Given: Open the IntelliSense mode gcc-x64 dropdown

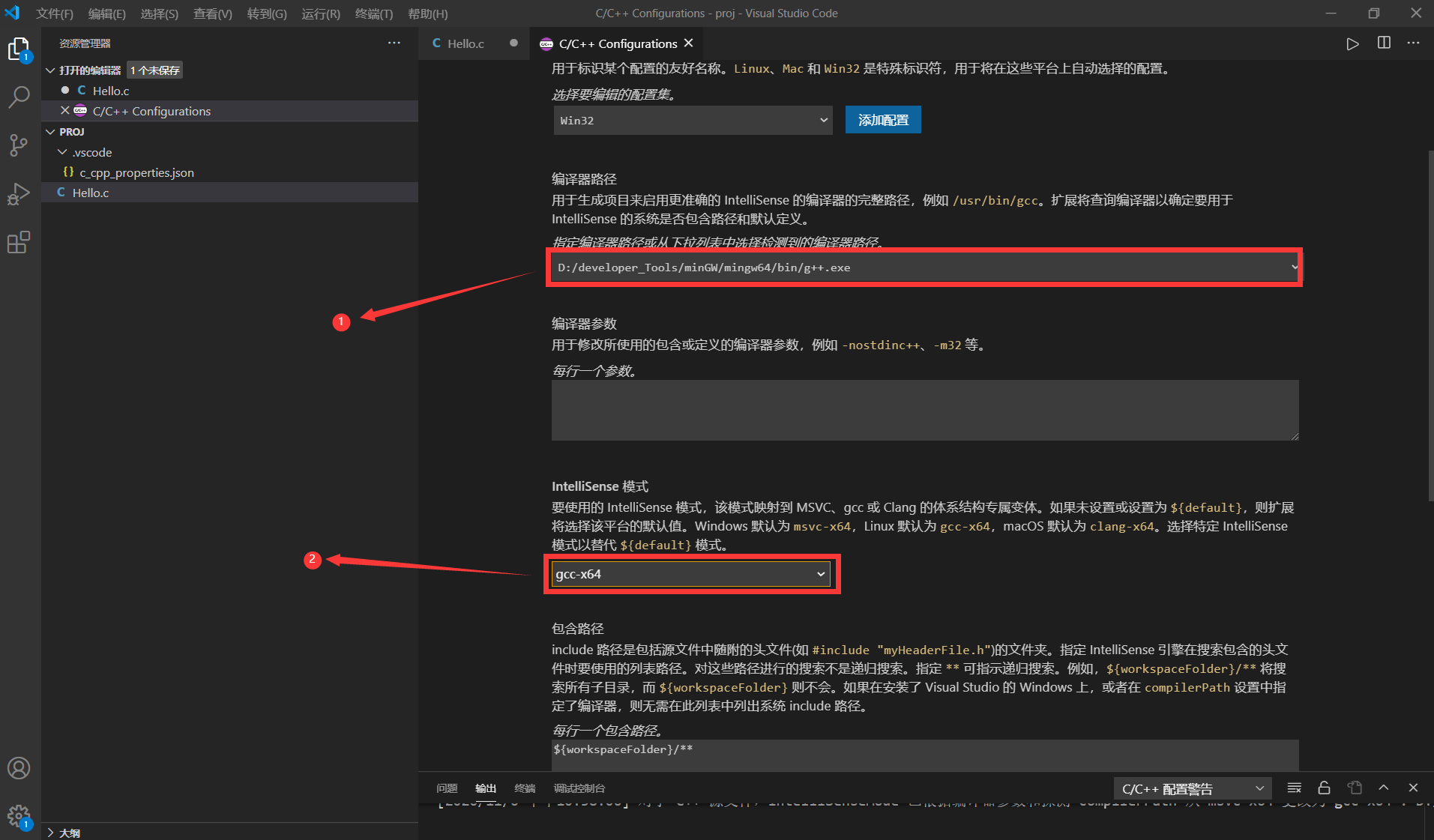Looking at the screenshot, I should pos(690,574).
